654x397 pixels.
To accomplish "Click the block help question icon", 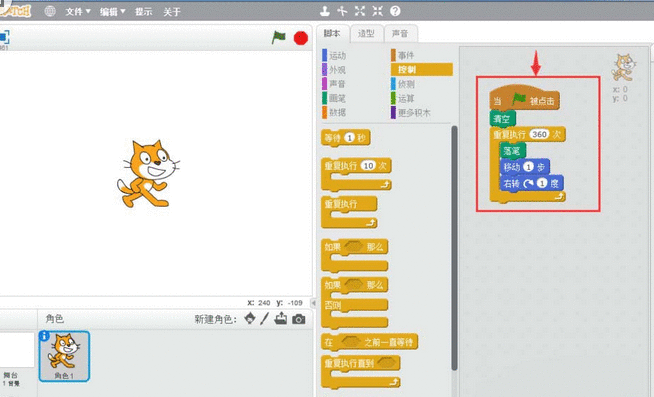I will tap(395, 11).
